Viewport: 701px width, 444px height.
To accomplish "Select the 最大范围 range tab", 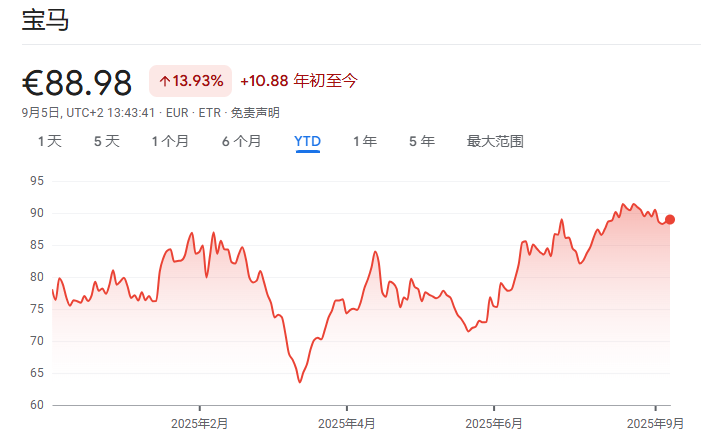I will [495, 141].
